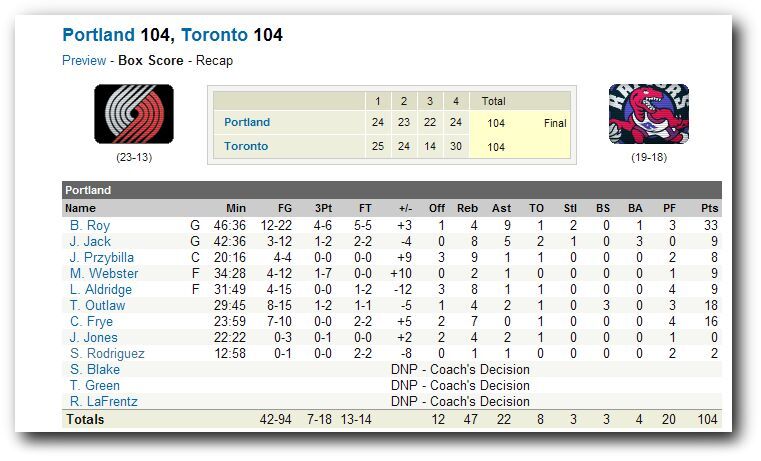Open J. Jack player page
This screenshot has height=461, width=761.
click(x=90, y=241)
